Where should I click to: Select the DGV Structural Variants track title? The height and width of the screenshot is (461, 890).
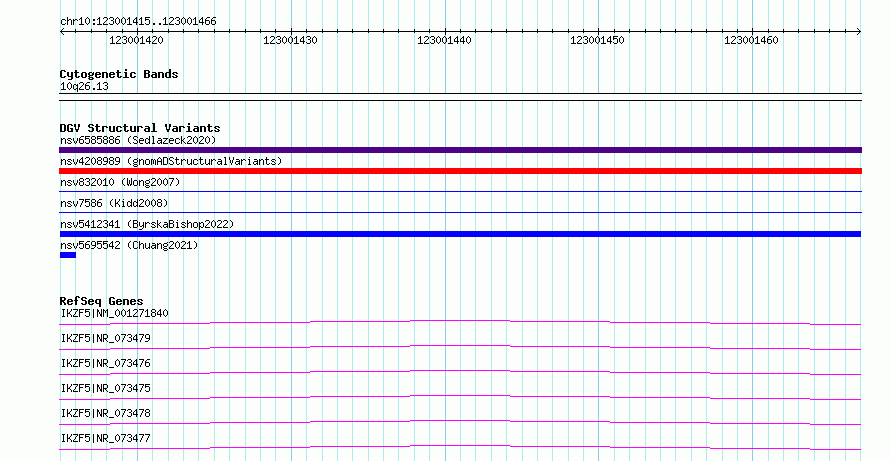pyautogui.click(x=140, y=128)
